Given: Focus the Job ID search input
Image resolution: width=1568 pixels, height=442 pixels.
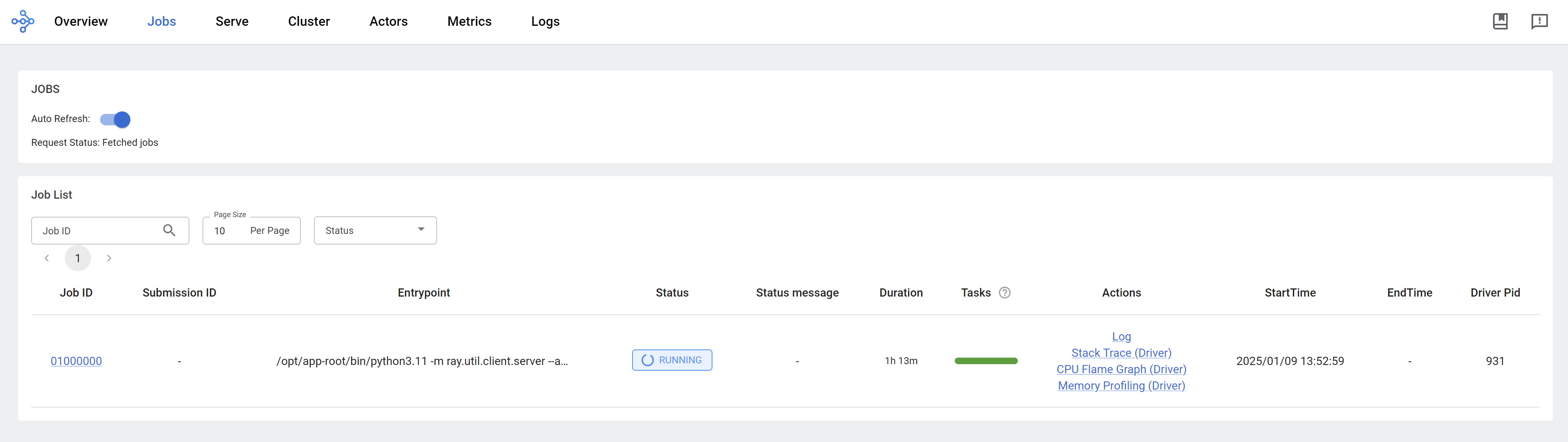Looking at the screenshot, I should point(98,231).
